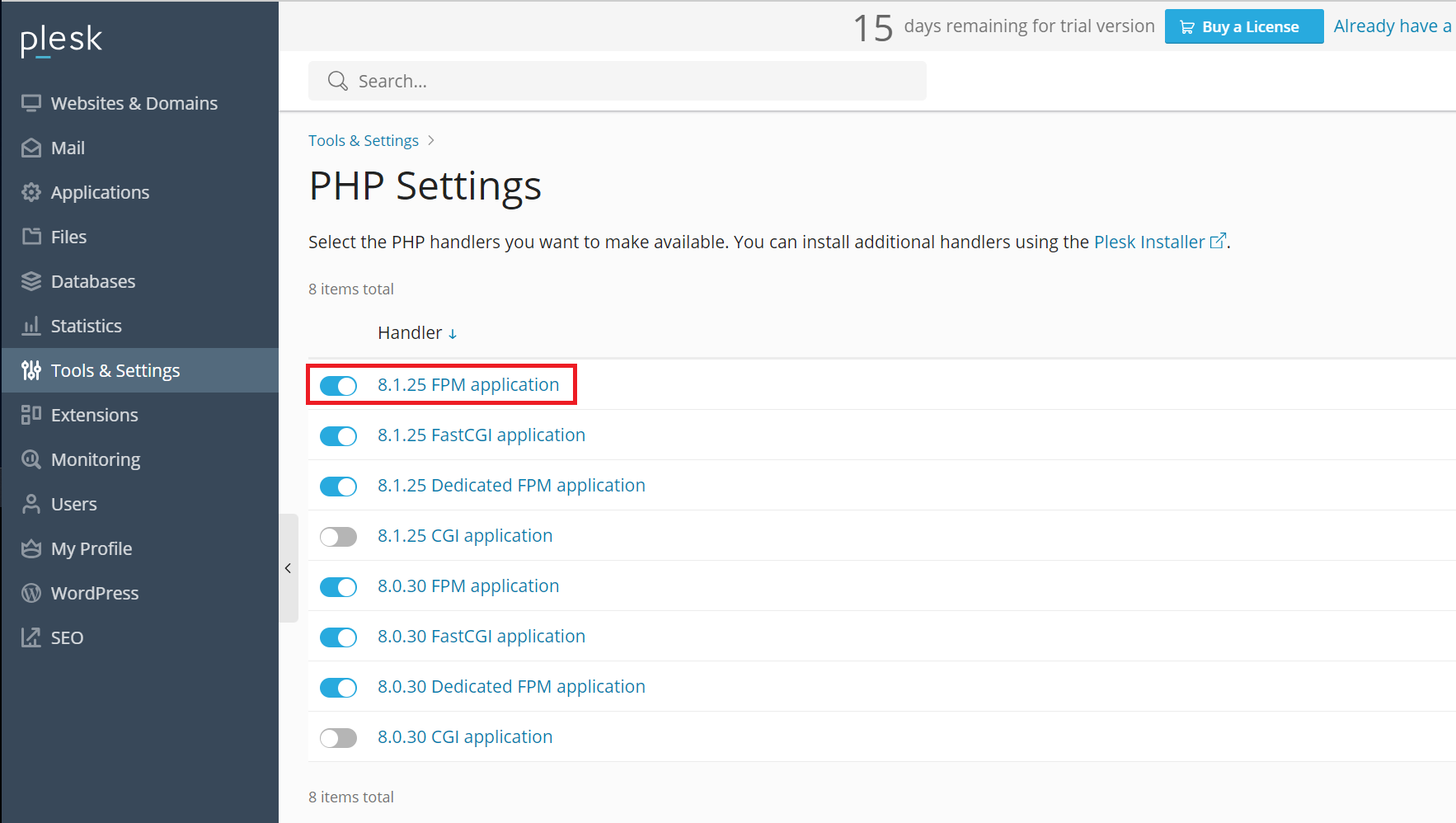Open 8.1.25 FPM application settings link
This screenshot has height=823, width=1456.
tap(468, 385)
